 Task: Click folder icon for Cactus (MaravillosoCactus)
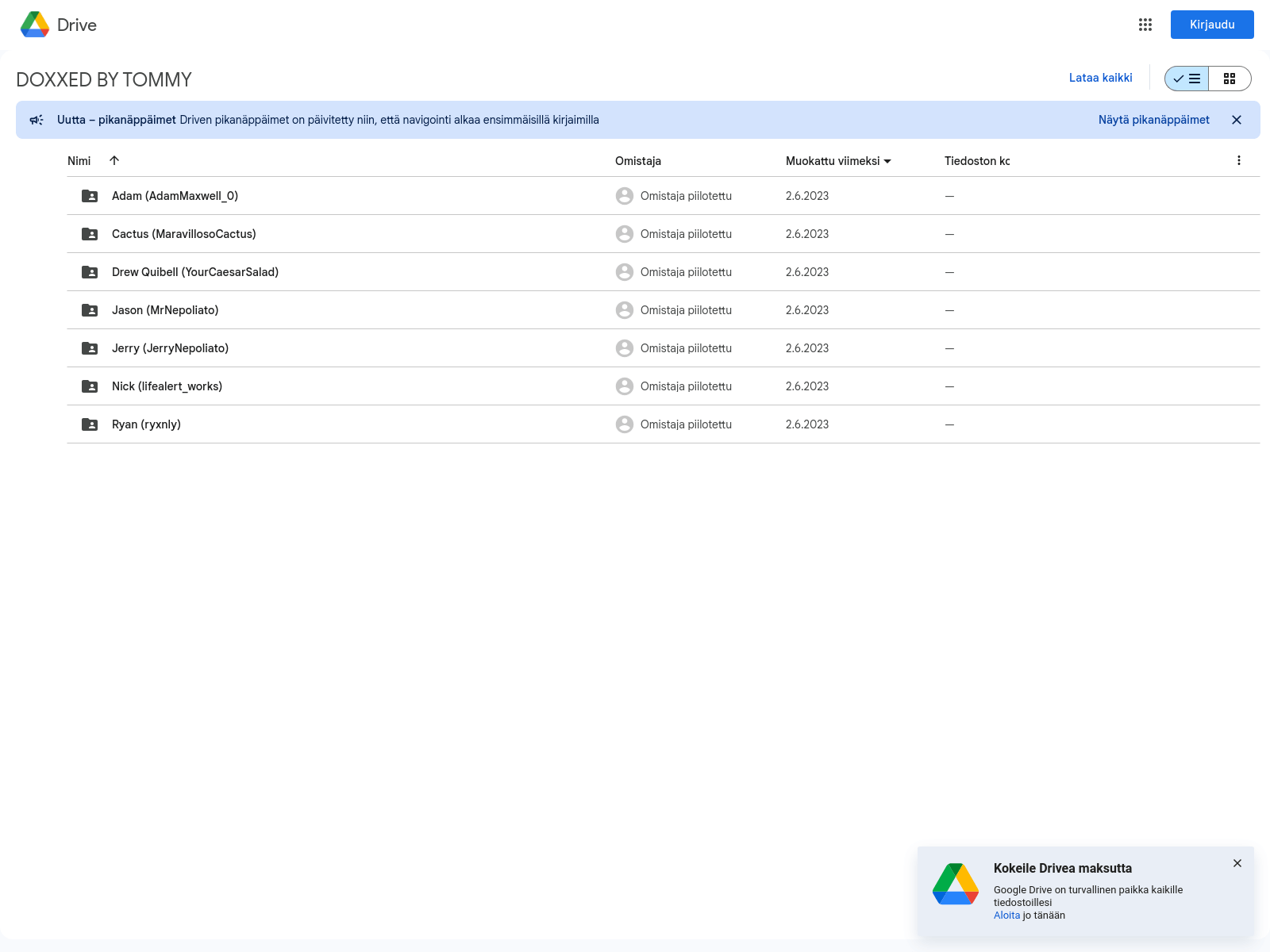coord(90,234)
